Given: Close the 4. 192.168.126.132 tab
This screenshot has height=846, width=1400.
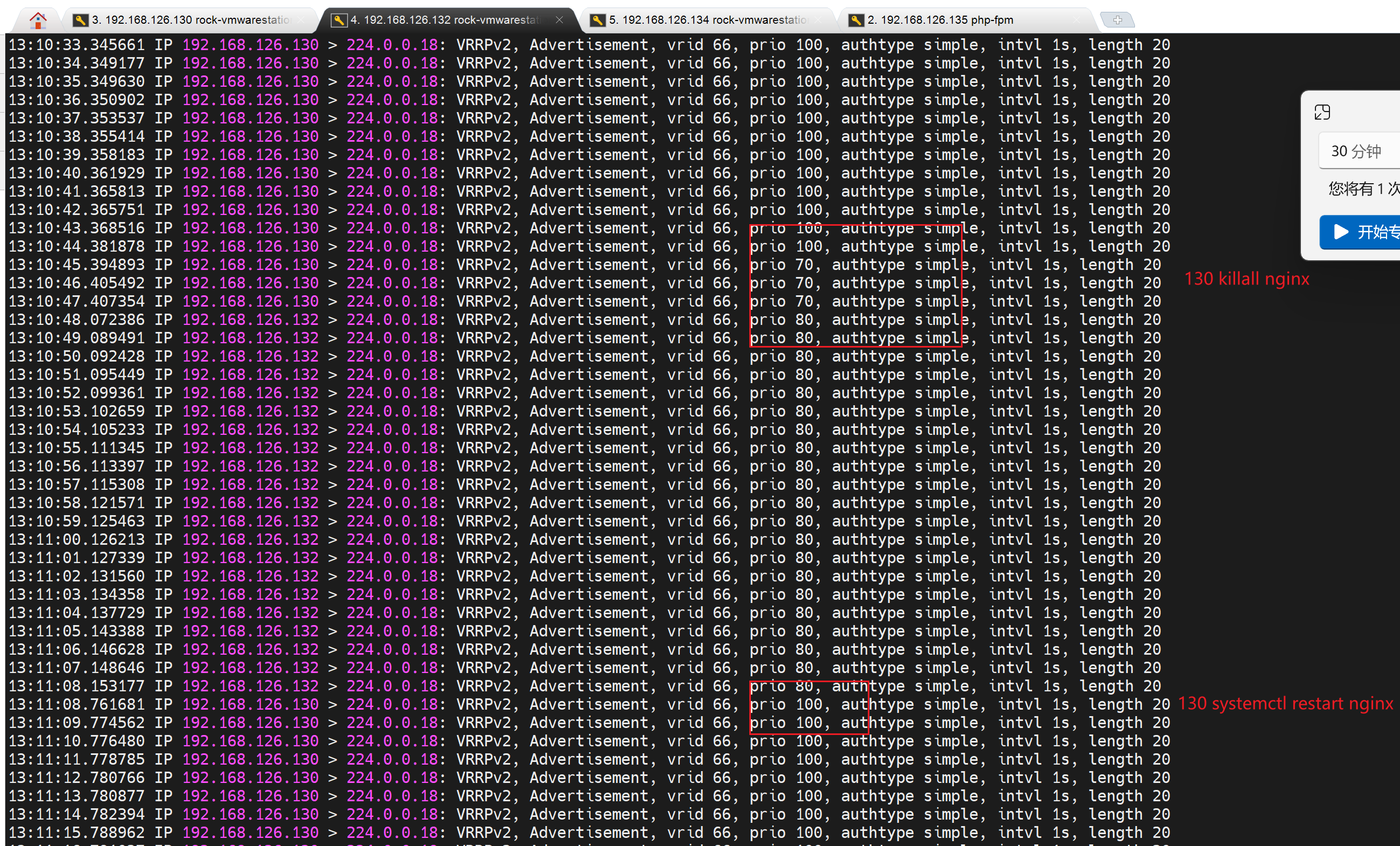Looking at the screenshot, I should pyautogui.click(x=559, y=20).
